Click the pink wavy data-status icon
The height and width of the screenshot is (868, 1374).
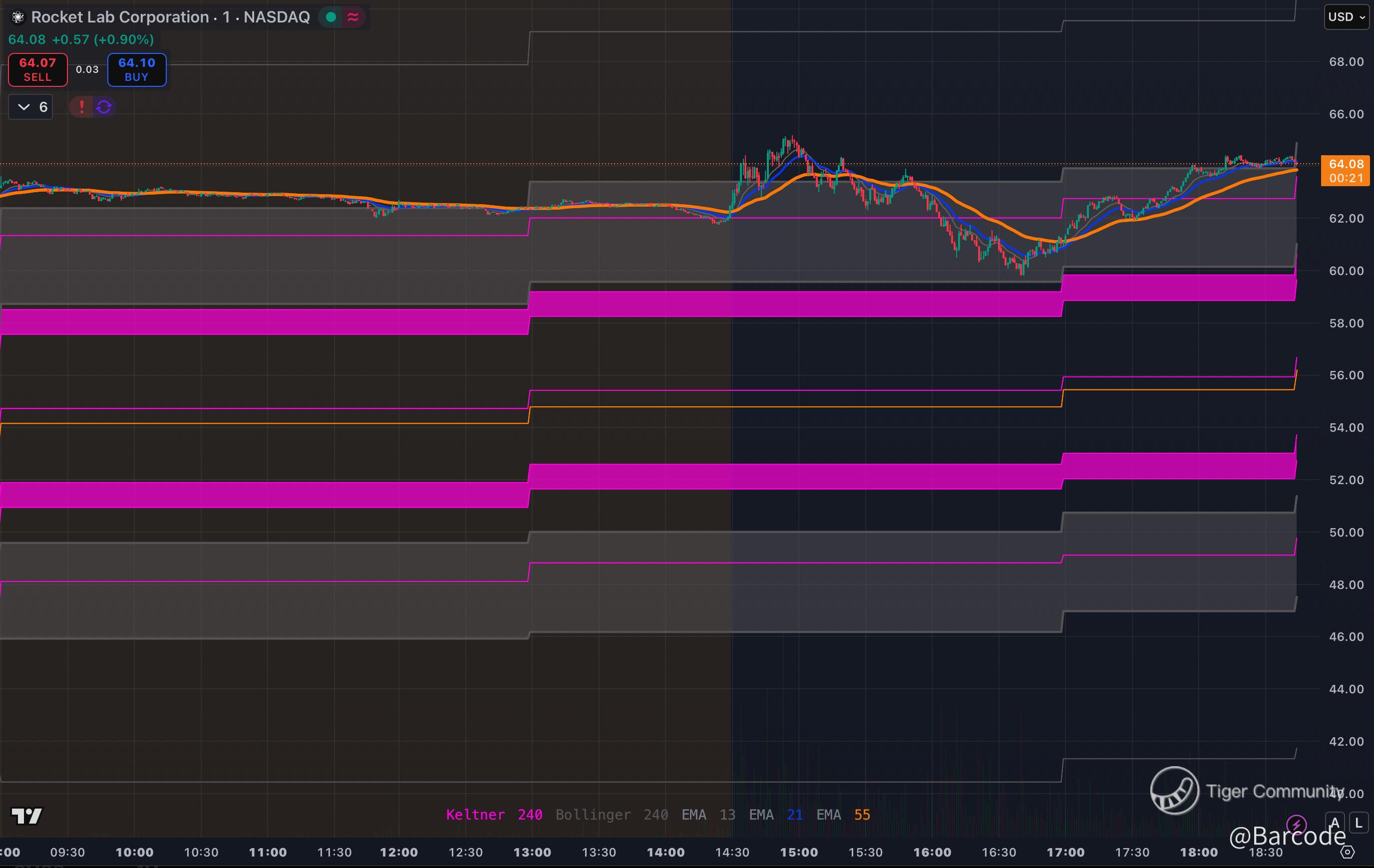tap(352, 17)
